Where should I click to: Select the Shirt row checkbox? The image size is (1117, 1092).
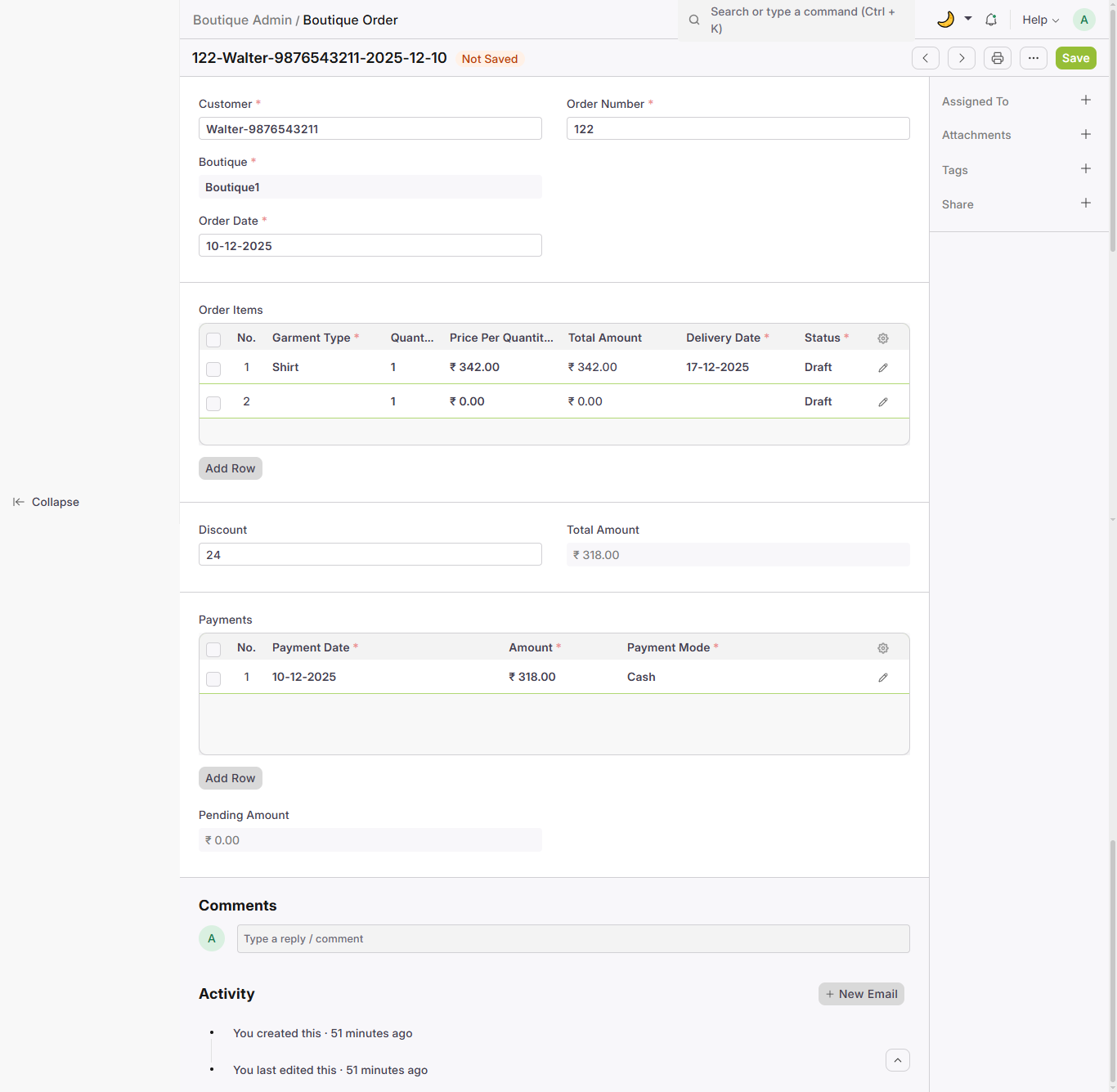click(x=213, y=369)
